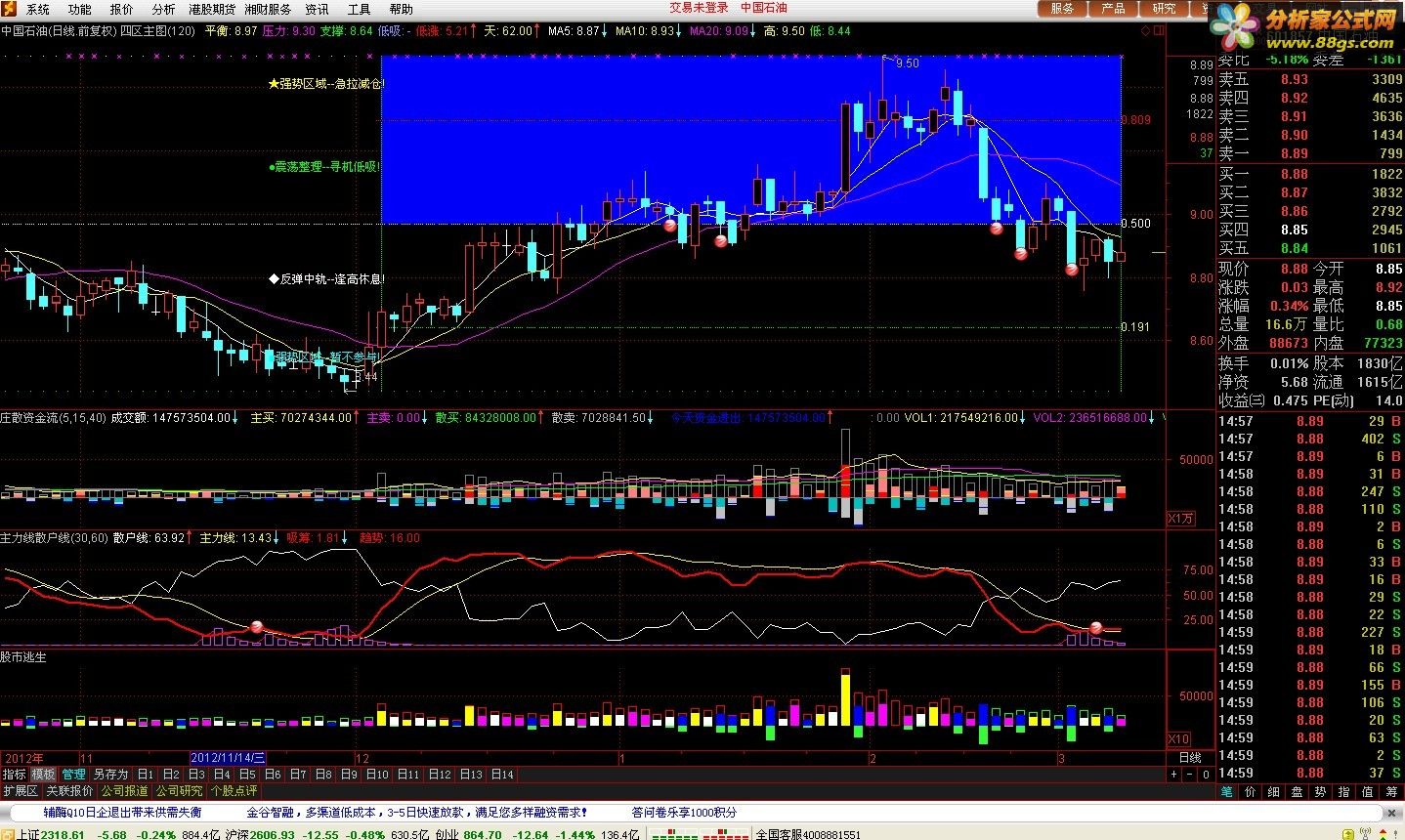The height and width of the screenshot is (840, 1405).
Task: Click the 2012/11/14/三 date marker
Action: [x=228, y=758]
